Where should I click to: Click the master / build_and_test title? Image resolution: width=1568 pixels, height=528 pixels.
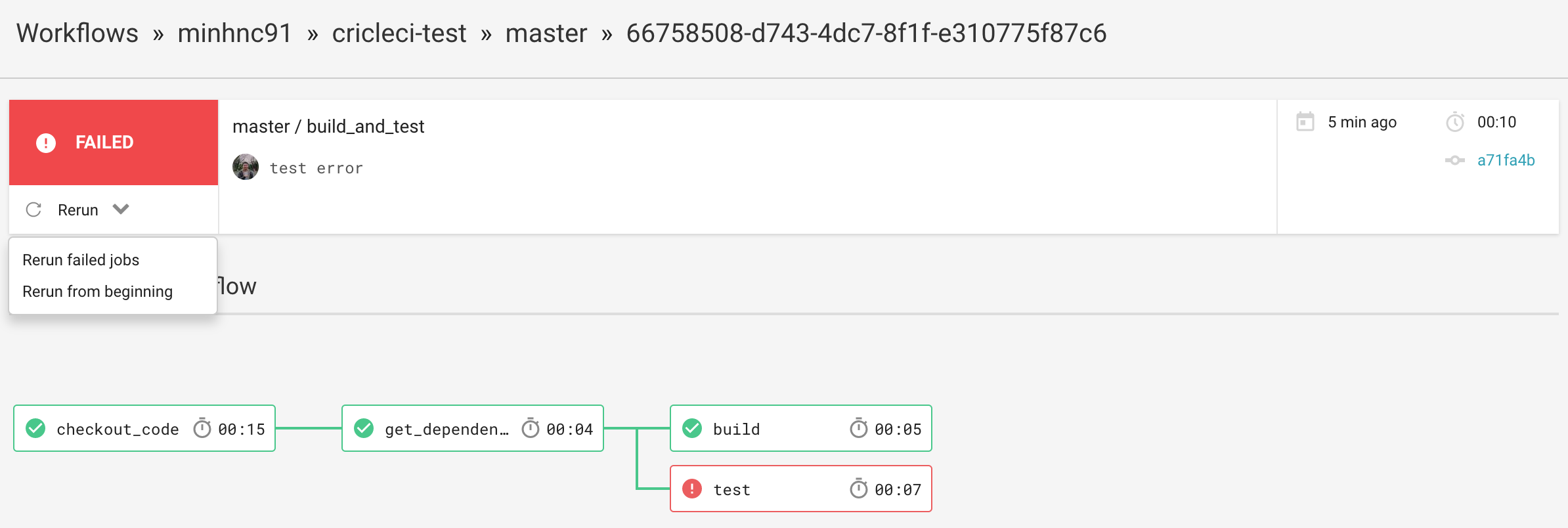[x=328, y=126]
